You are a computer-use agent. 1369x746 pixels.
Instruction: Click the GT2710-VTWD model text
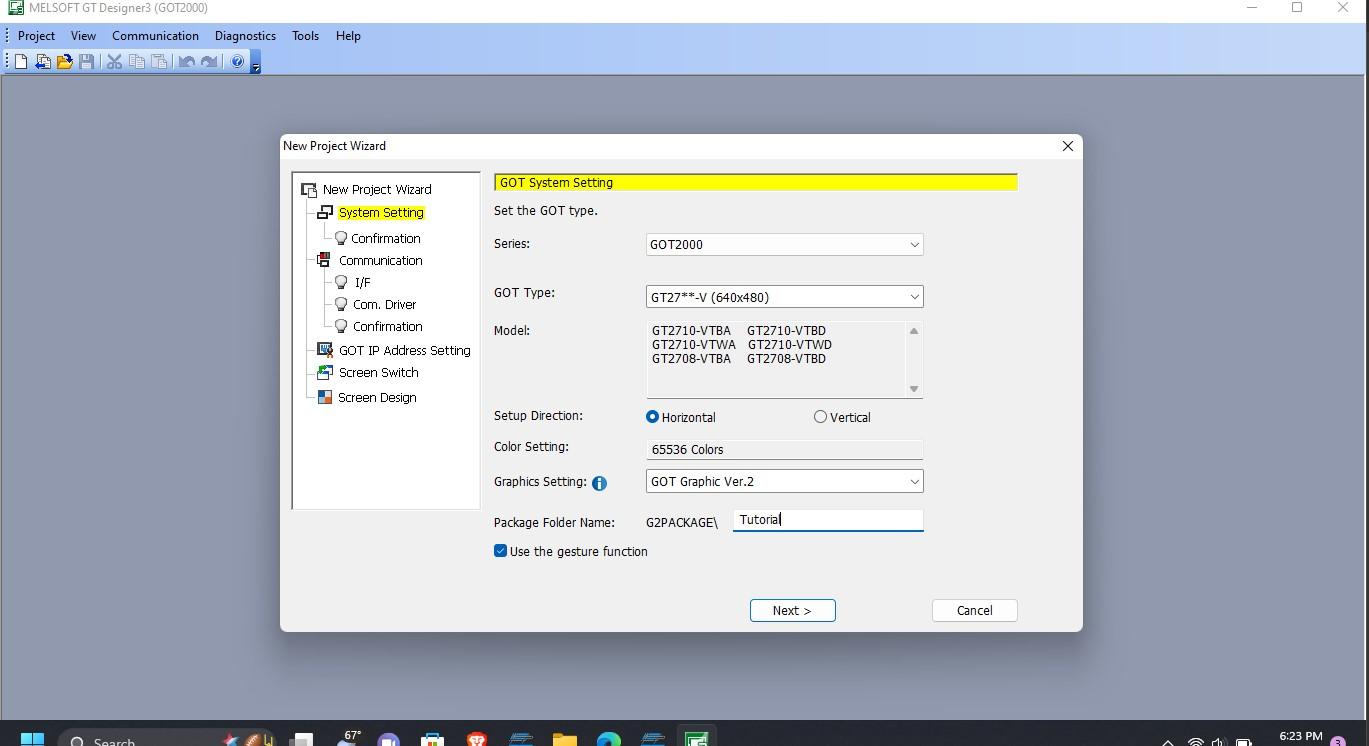coord(790,344)
